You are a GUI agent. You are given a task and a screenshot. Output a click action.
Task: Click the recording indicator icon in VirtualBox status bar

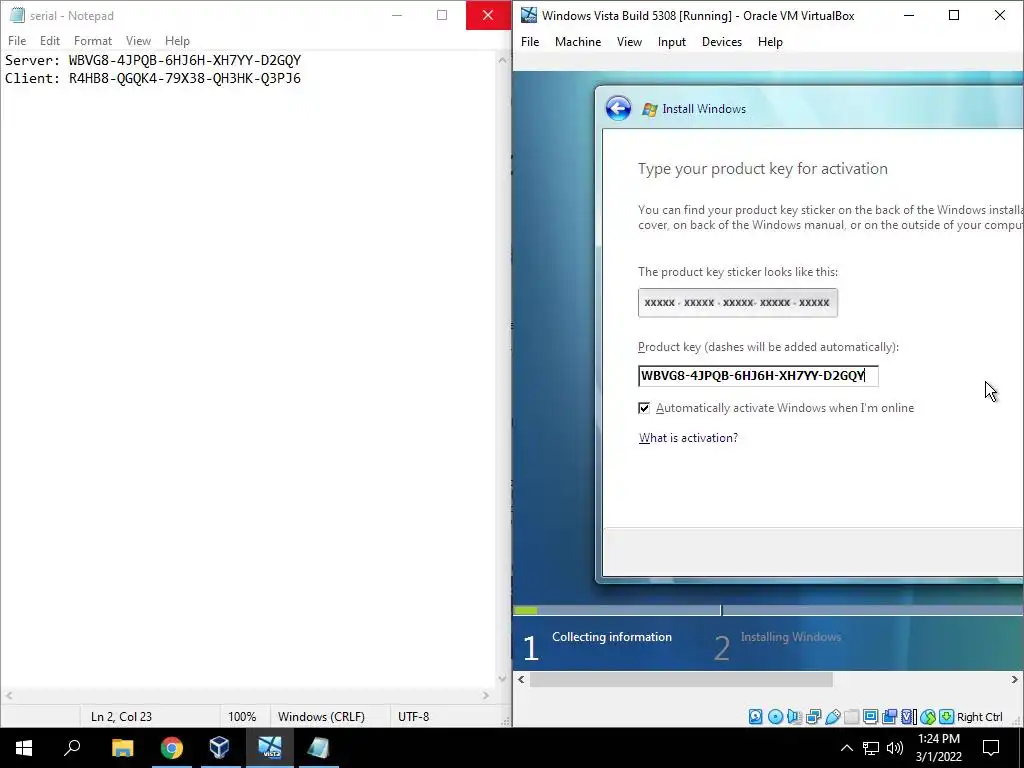tap(889, 716)
